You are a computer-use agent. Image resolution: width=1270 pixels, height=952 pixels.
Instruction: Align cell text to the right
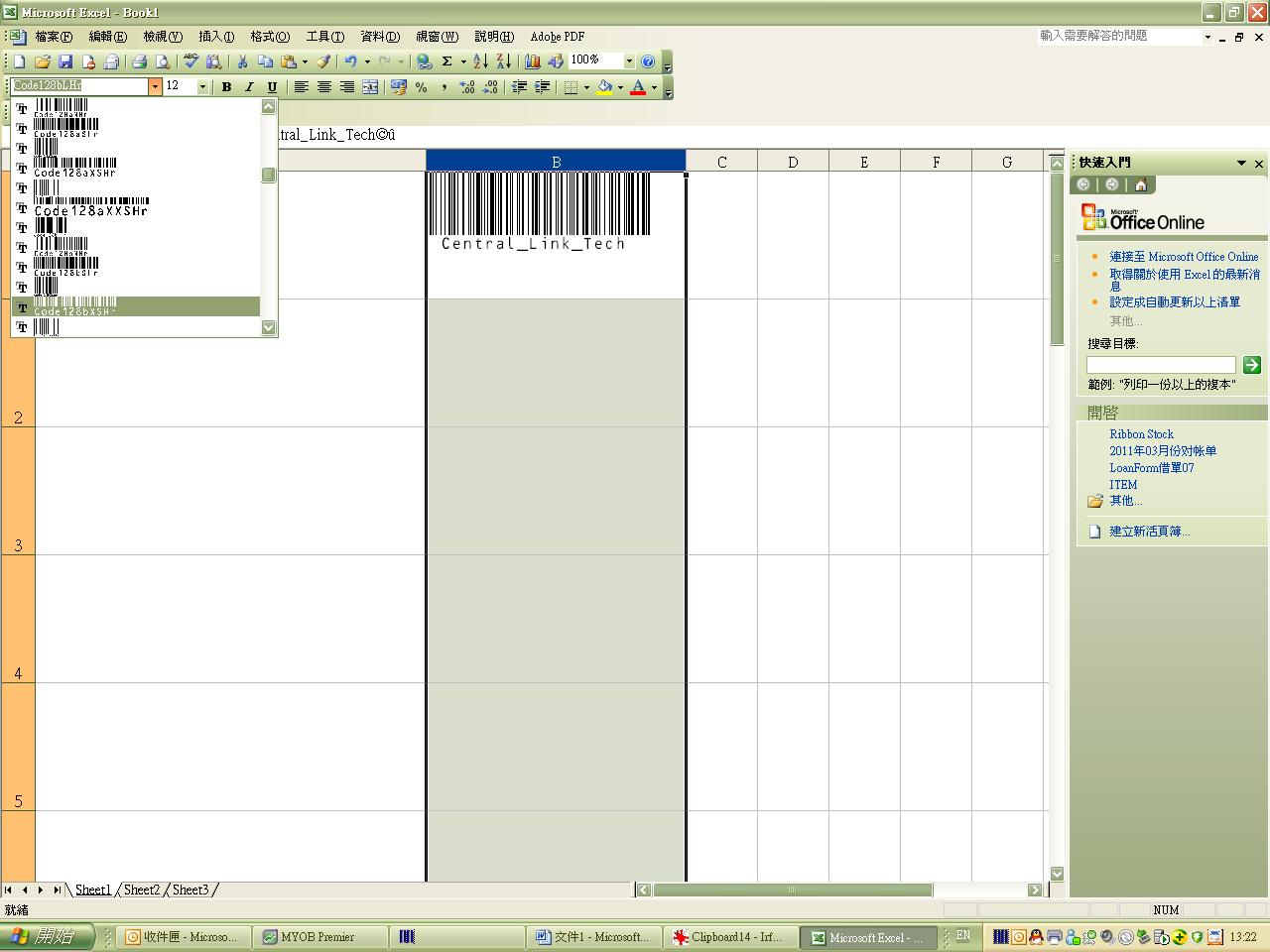[x=346, y=87]
